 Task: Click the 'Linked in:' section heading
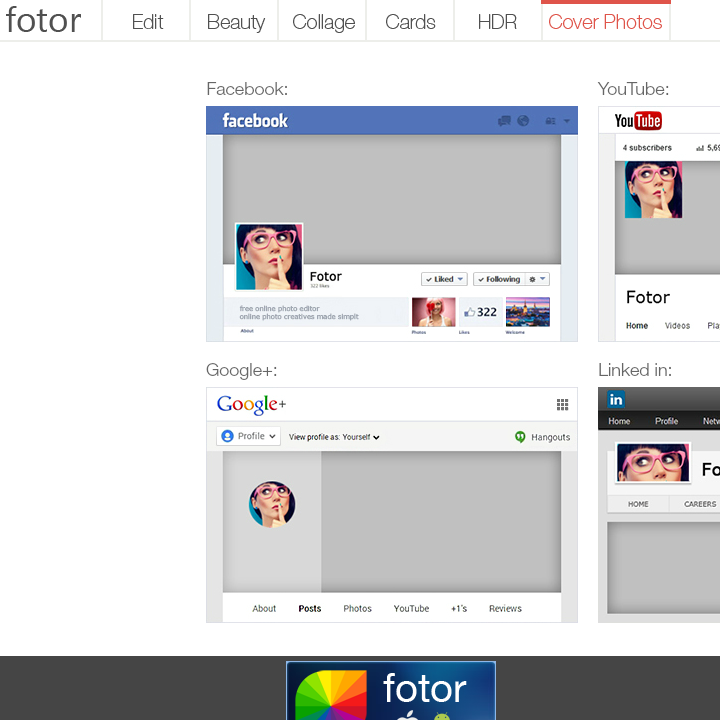coord(635,370)
